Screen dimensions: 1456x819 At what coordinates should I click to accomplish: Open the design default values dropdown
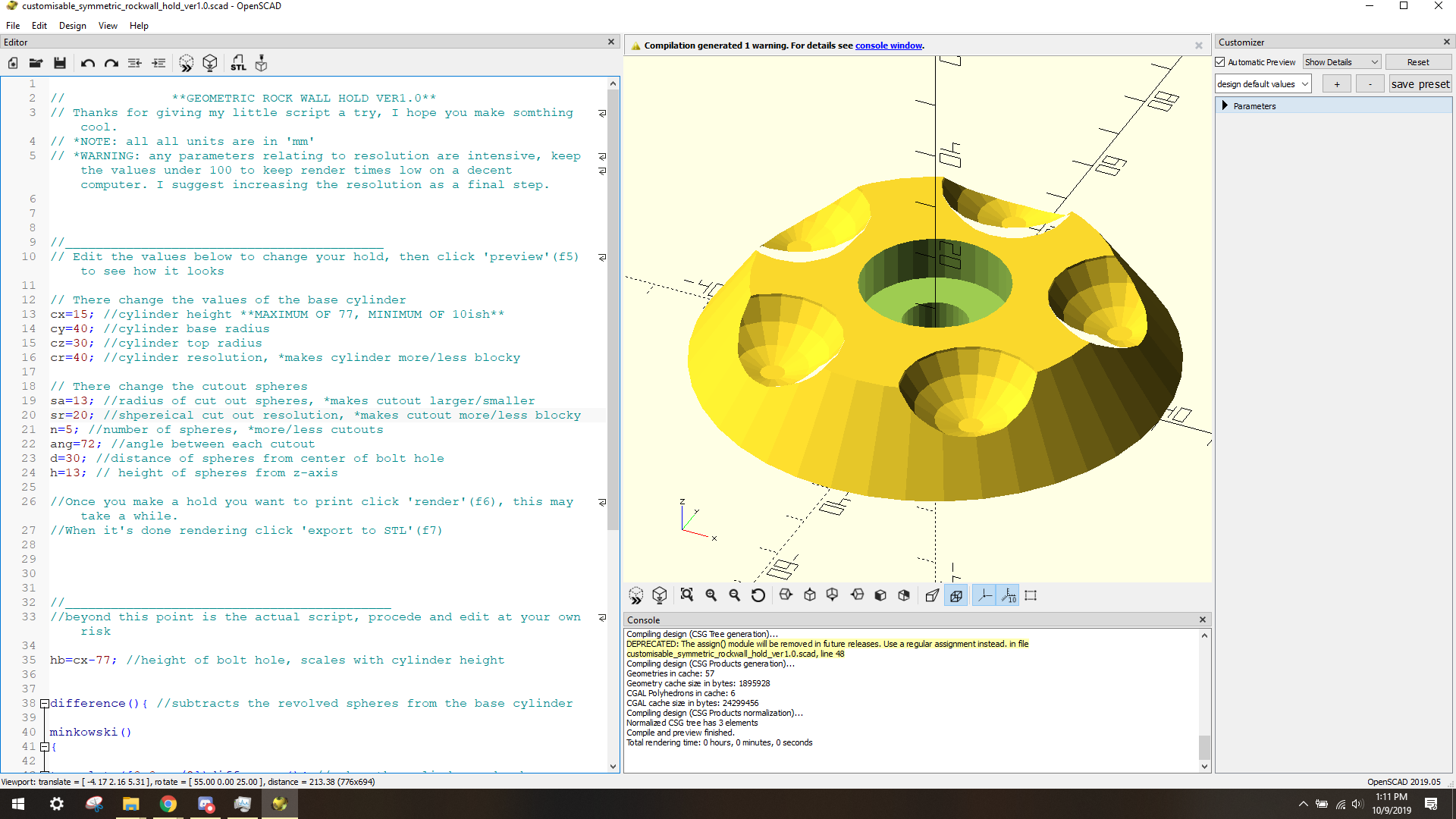pyautogui.click(x=1263, y=84)
